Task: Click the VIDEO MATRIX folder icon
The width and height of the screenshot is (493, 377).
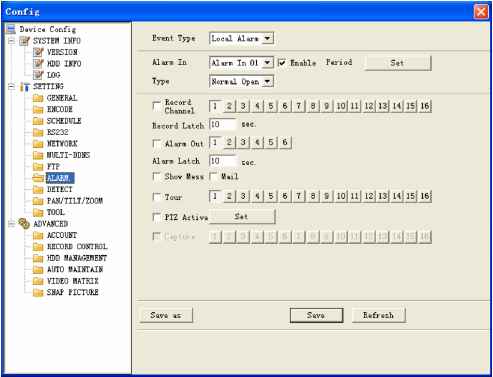Action: click(x=38, y=281)
